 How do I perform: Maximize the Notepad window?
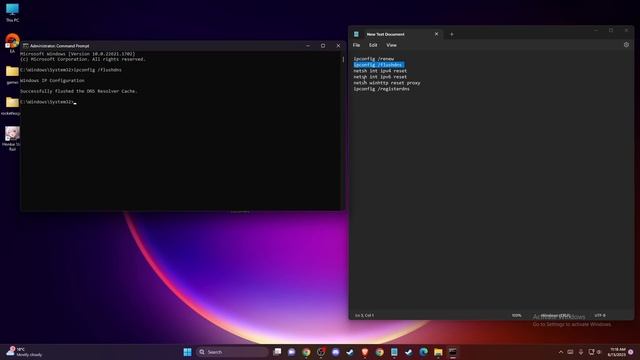(611, 30)
